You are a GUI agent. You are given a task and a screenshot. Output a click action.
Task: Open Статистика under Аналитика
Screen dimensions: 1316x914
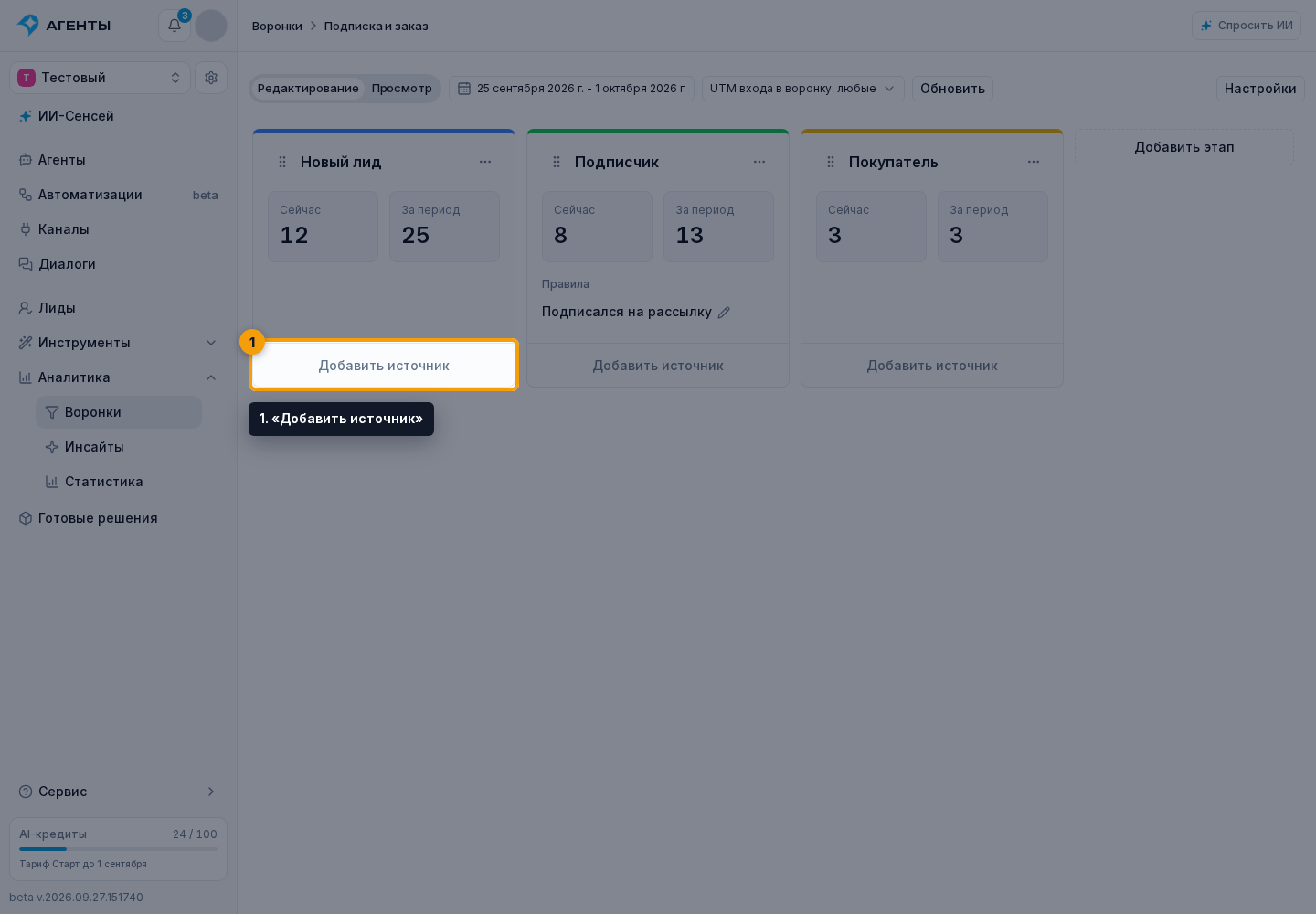click(x=119, y=482)
